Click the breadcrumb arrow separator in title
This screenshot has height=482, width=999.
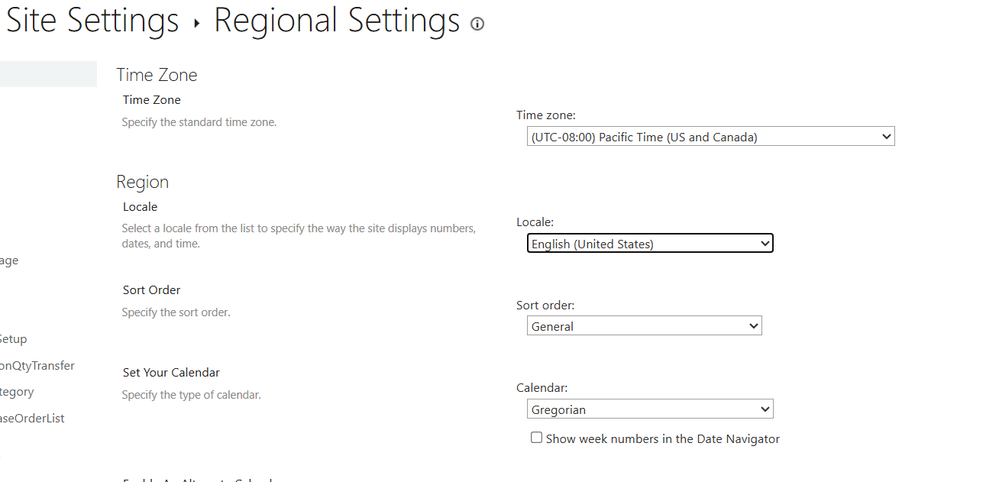tap(196, 23)
